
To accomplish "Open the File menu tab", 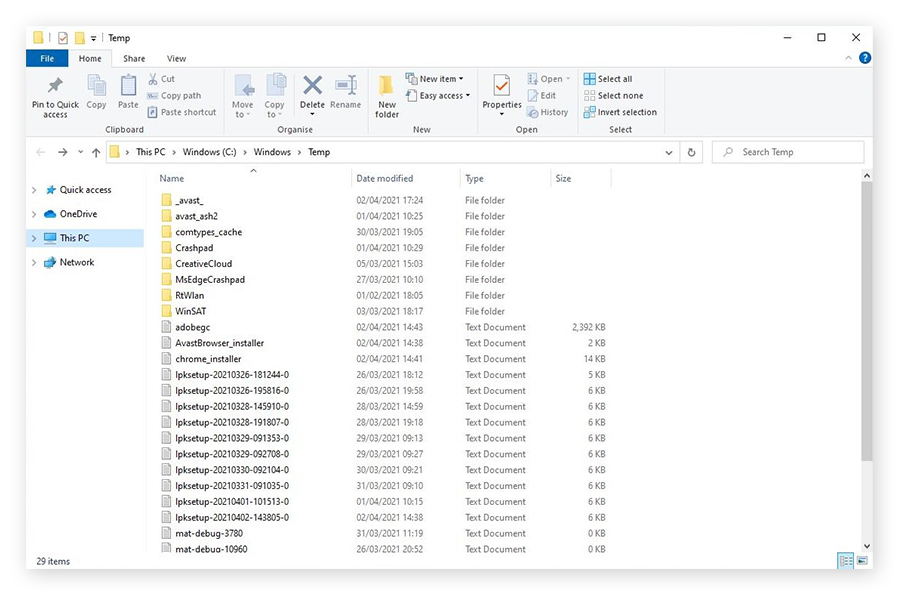I will pyautogui.click(x=47, y=59).
